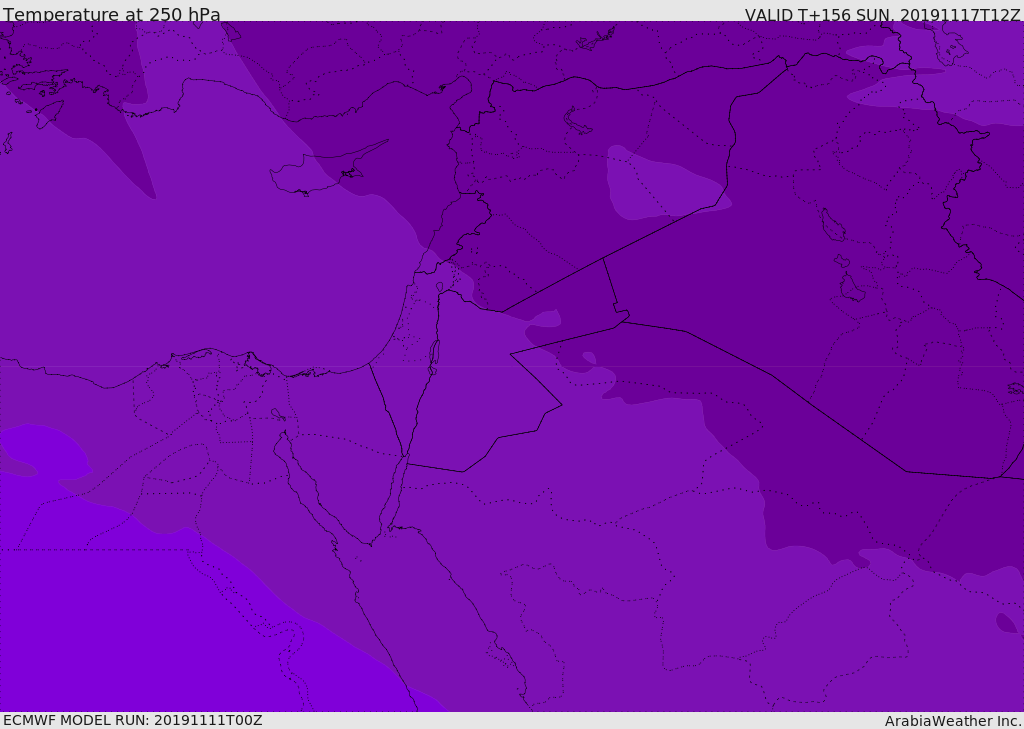
Task: Click the 'VALID T+156 SUN. 20191117T12Z' label
Action: point(882,15)
